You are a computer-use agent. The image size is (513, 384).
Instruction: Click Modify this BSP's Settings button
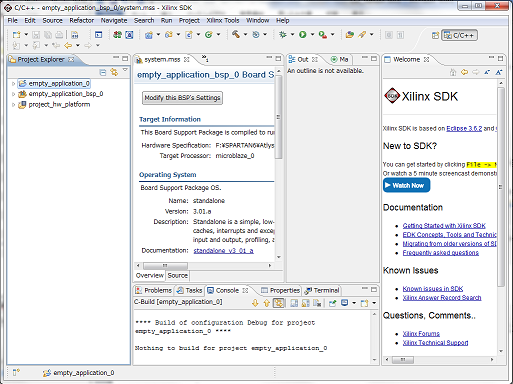pyautogui.click(x=182, y=98)
